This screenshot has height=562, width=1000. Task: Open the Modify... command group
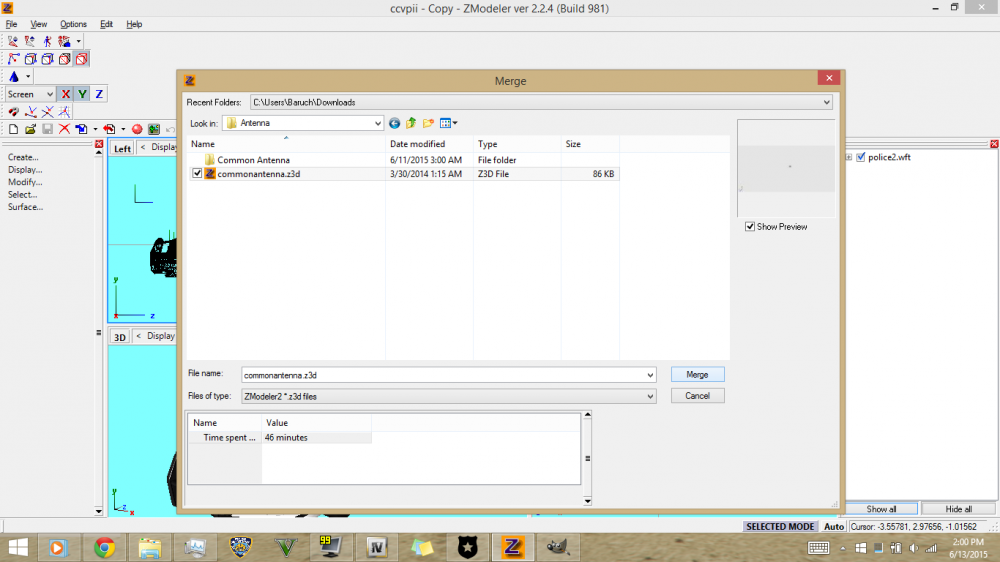25,182
